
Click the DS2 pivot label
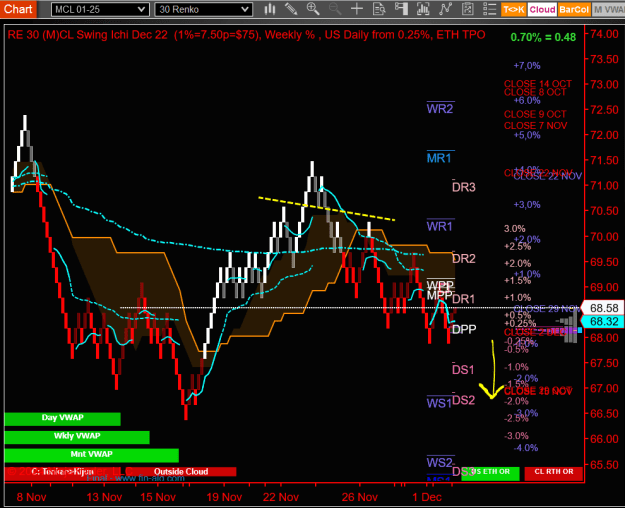tap(464, 400)
